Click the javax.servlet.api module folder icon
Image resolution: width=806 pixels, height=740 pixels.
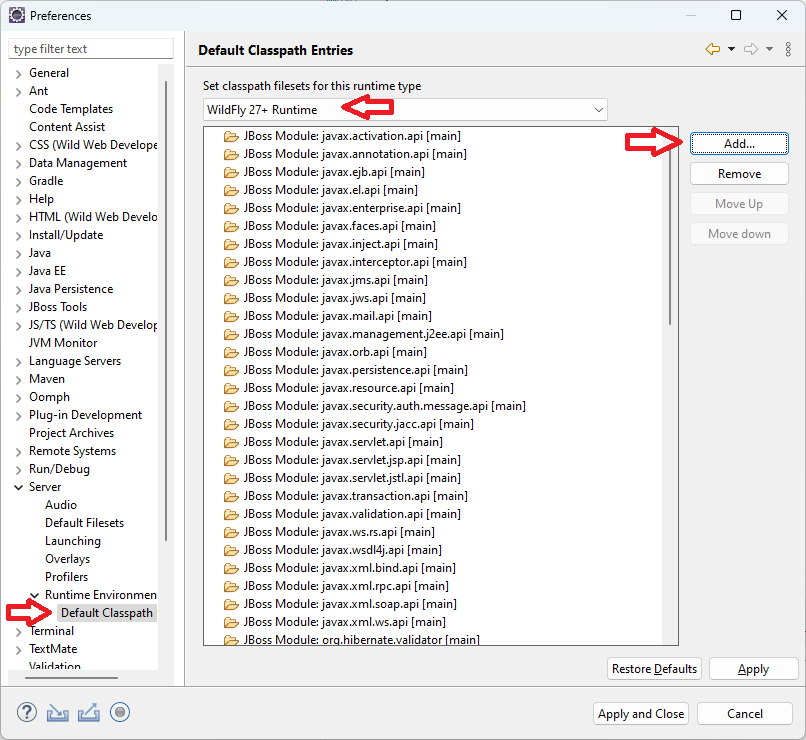point(231,442)
